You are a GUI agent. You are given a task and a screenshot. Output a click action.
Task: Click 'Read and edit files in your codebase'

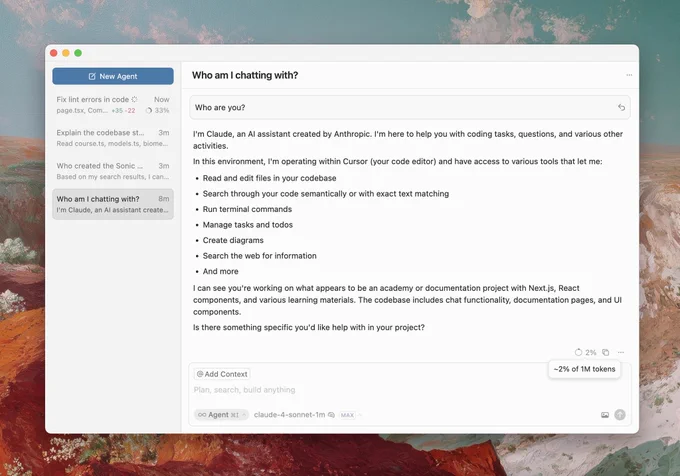(269, 178)
